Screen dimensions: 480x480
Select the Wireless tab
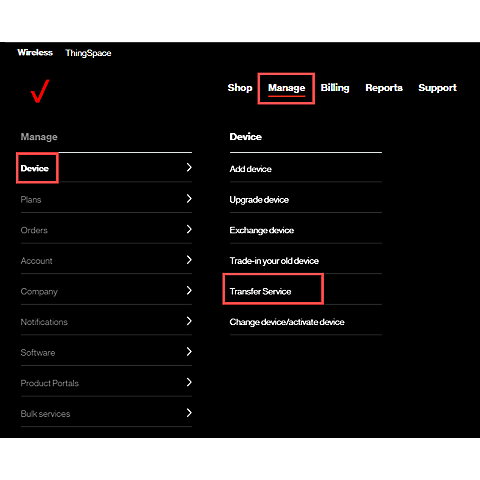click(x=35, y=52)
